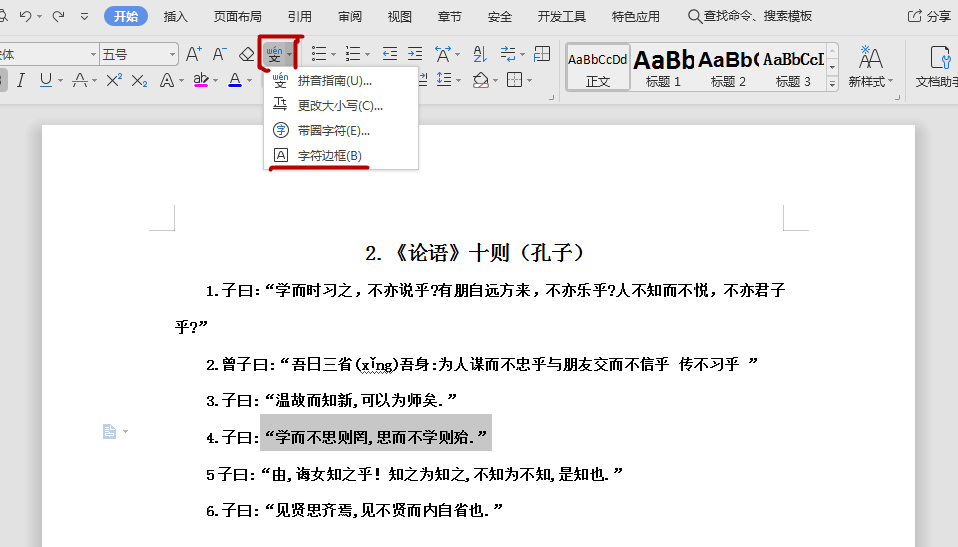Screen dimensions: 958x547
Task: Switch to the 页面布局 tab
Action: click(x=238, y=17)
